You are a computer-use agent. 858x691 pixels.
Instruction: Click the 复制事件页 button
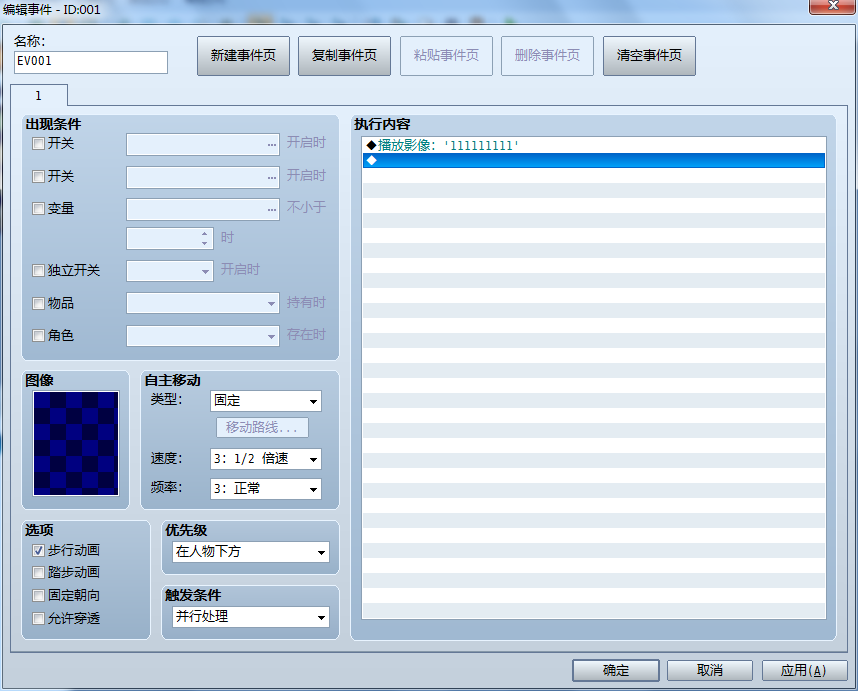[x=344, y=56]
